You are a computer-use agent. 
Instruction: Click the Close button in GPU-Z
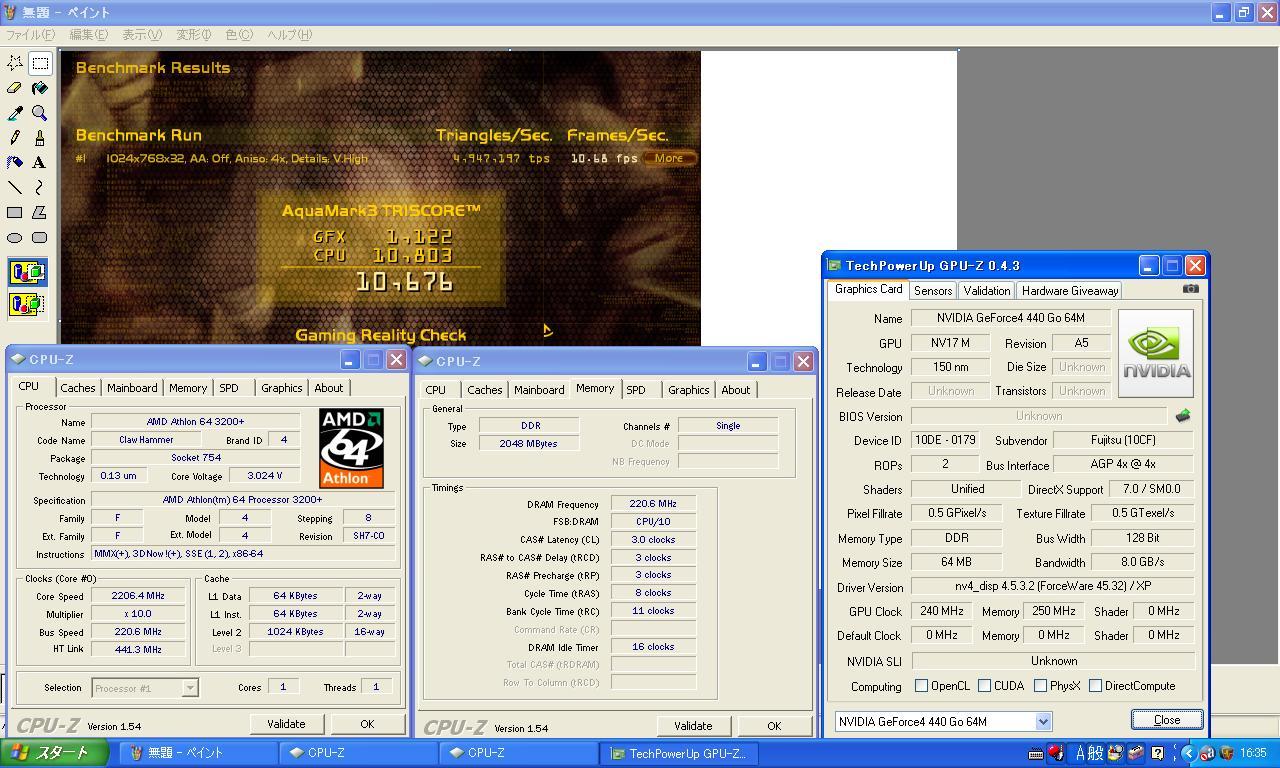[x=1167, y=720]
